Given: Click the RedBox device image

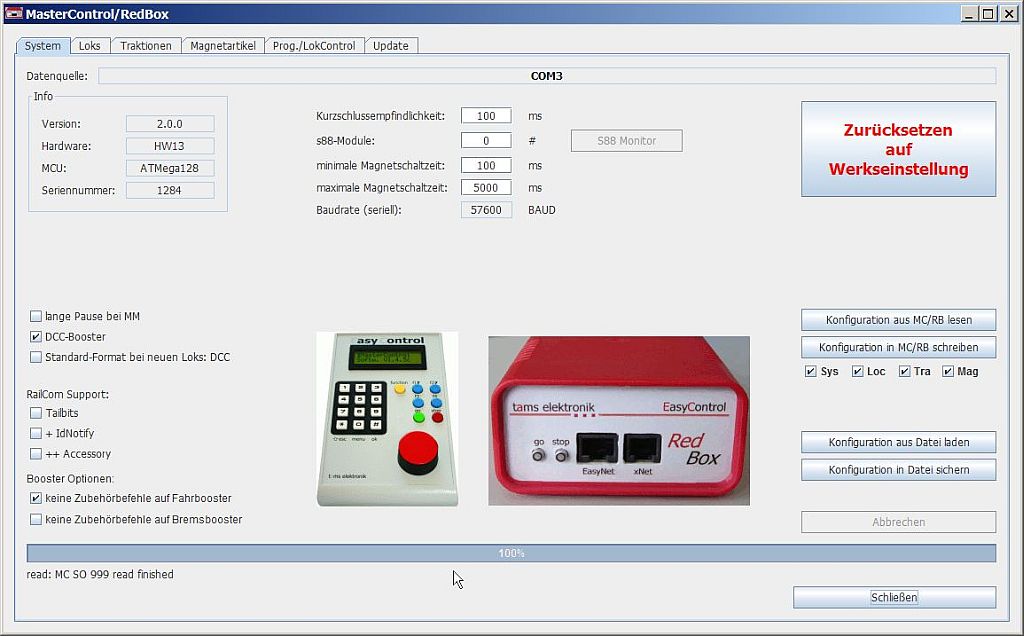Looking at the screenshot, I should 618,420.
